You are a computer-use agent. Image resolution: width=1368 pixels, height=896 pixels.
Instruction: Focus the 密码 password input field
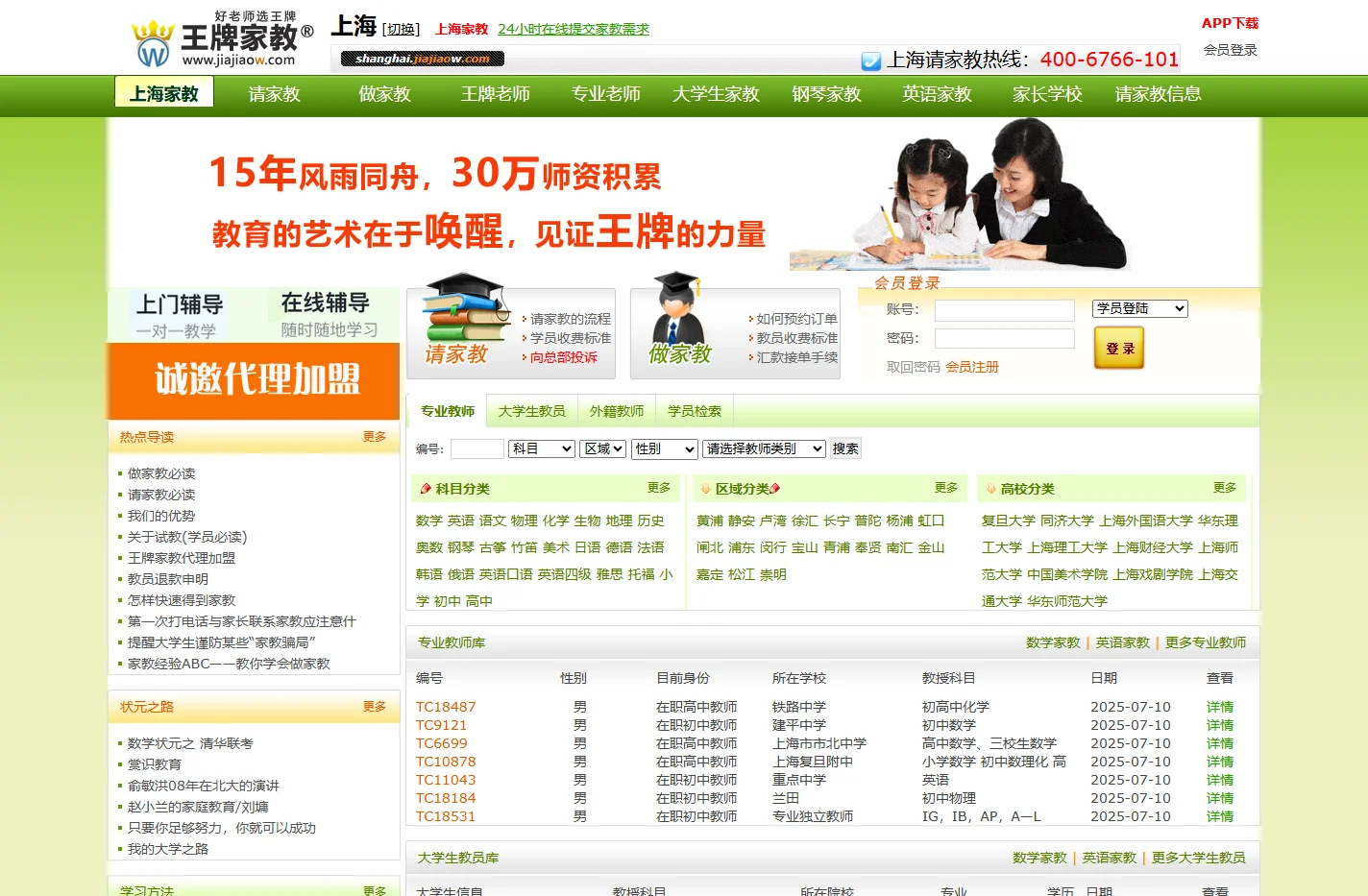pos(1005,338)
